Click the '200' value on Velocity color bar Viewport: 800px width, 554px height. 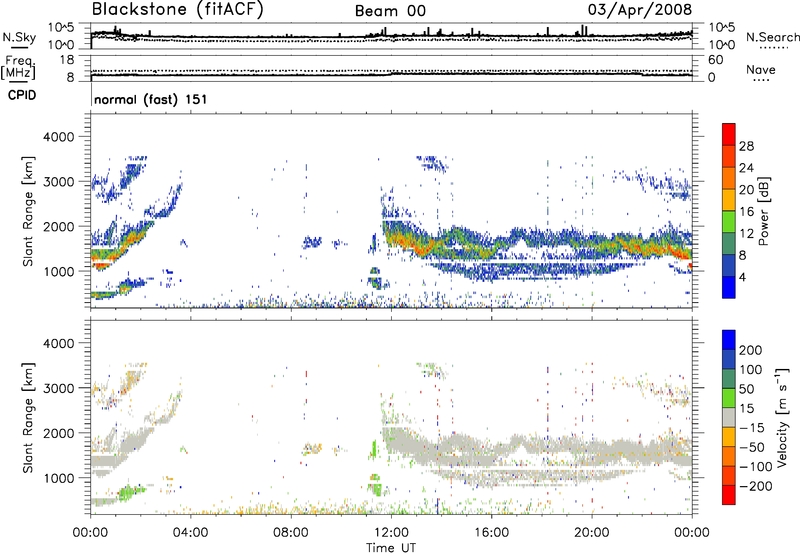point(751,350)
